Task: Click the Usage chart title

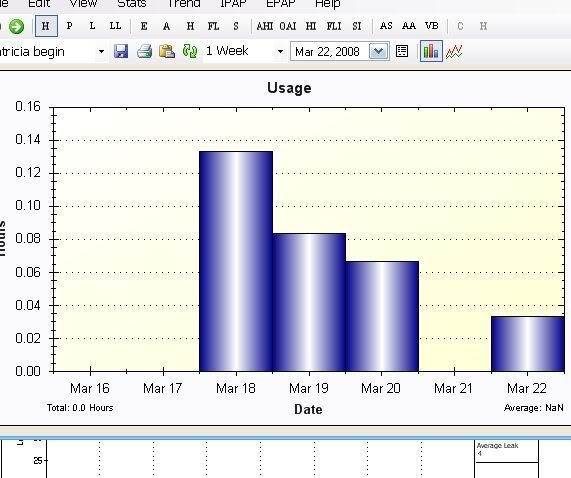Action: pyautogui.click(x=289, y=88)
